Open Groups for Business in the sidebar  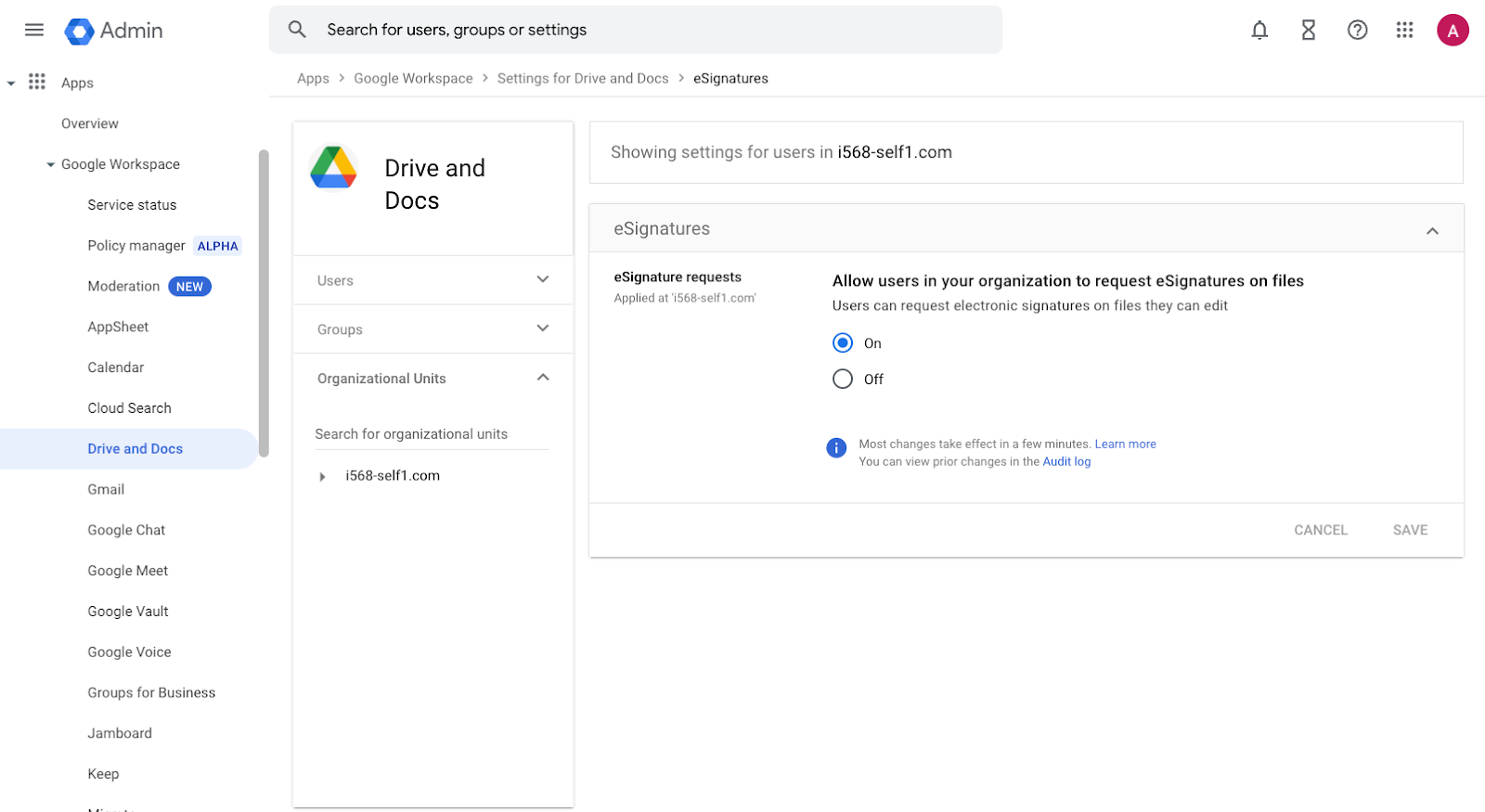point(151,693)
